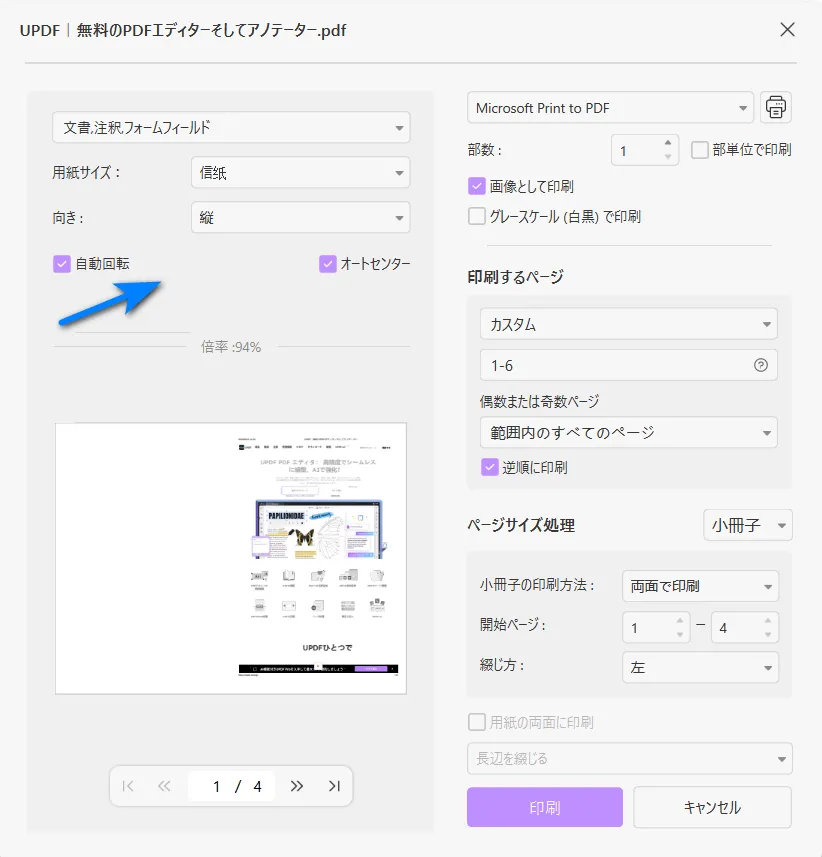
Task: Decrease the number of copies (部数) by one
Action: point(668,157)
